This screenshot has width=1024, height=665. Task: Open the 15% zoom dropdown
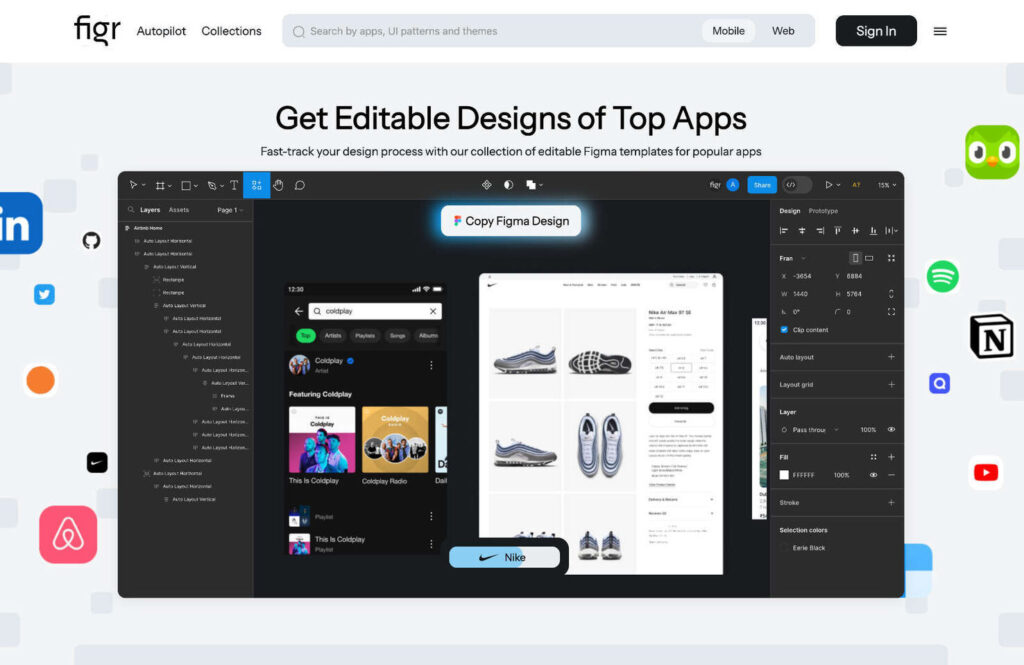[886, 185]
